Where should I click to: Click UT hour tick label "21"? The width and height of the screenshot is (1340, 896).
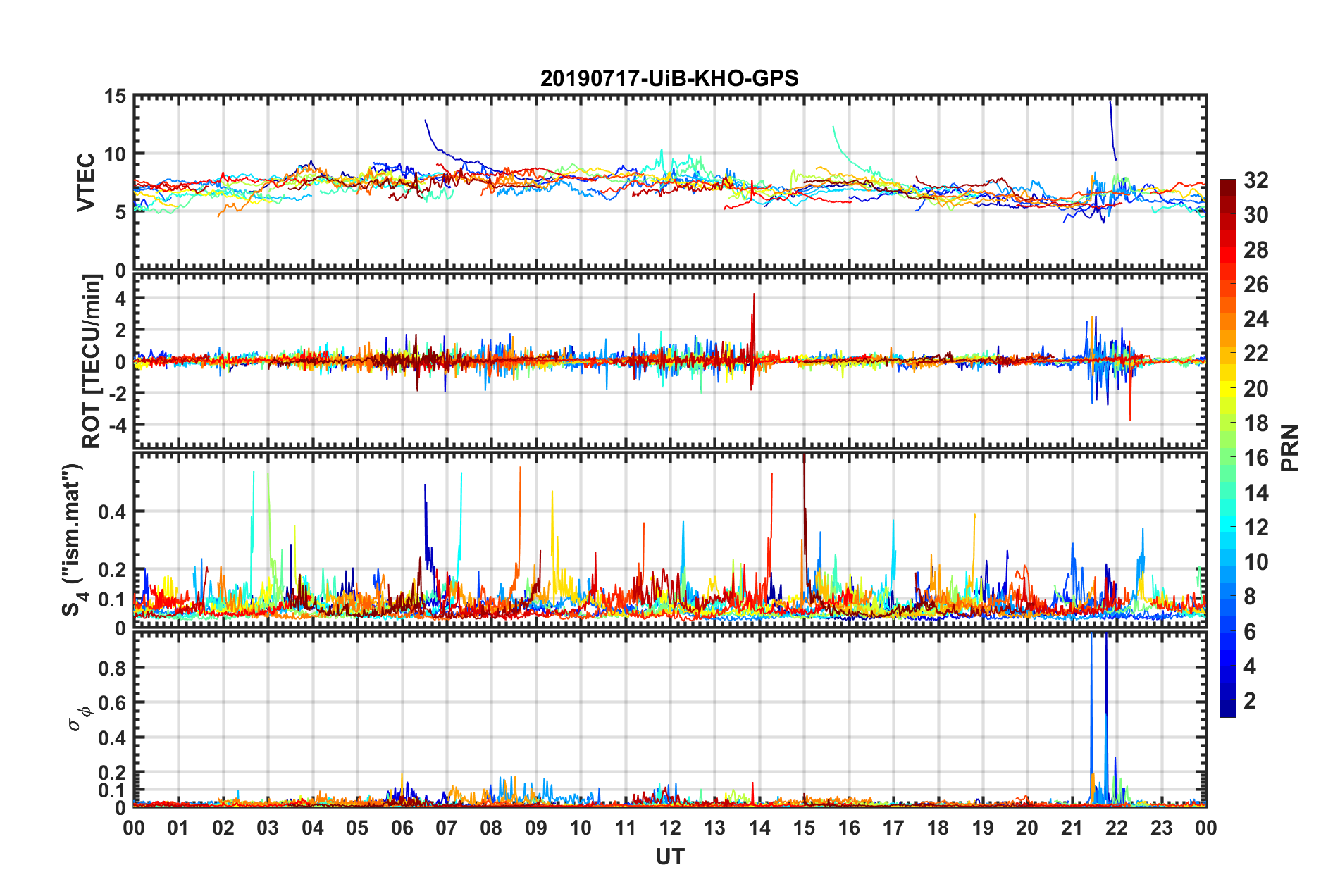pyautogui.click(x=1072, y=828)
